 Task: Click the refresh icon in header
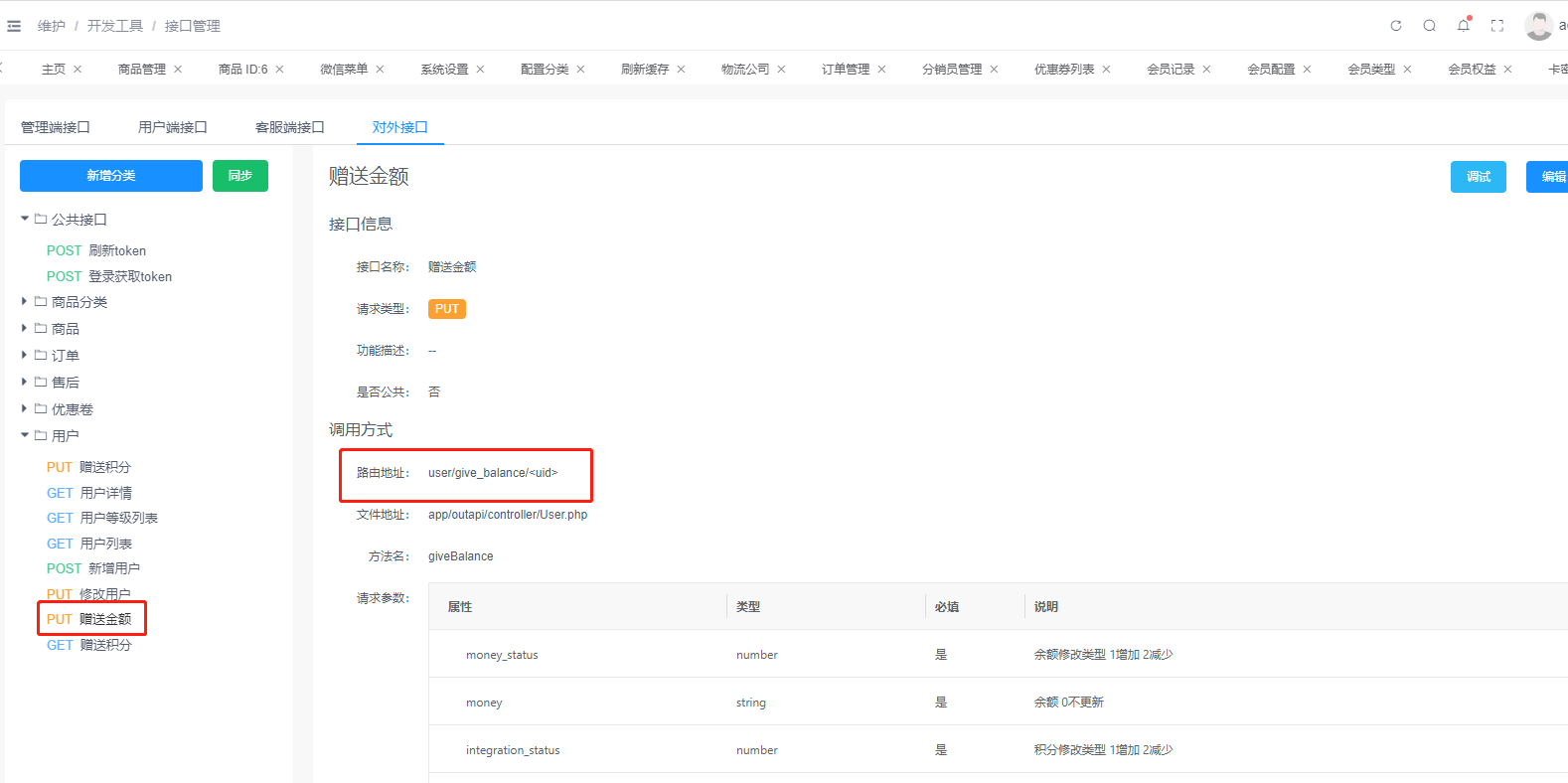1396,26
